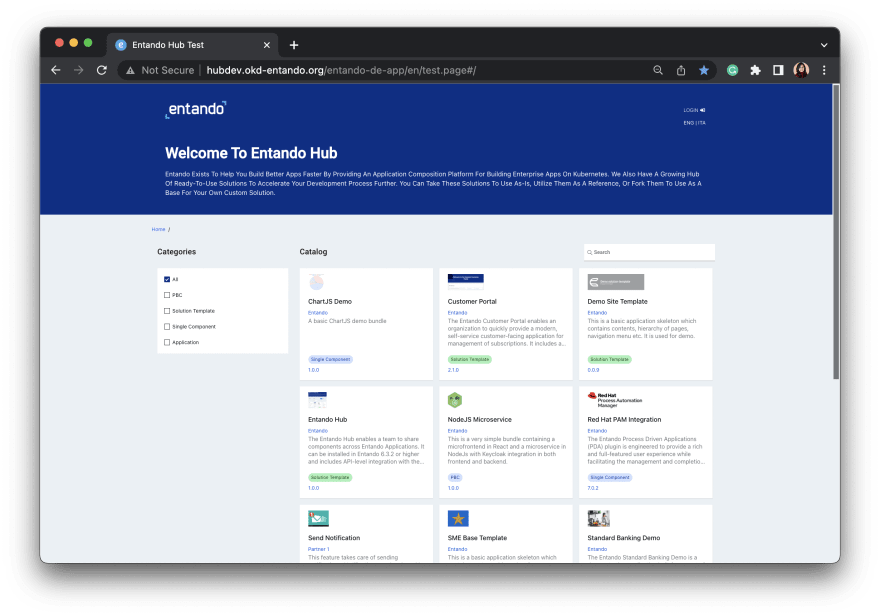Select the Entando Hub Test tab

click(x=191, y=45)
